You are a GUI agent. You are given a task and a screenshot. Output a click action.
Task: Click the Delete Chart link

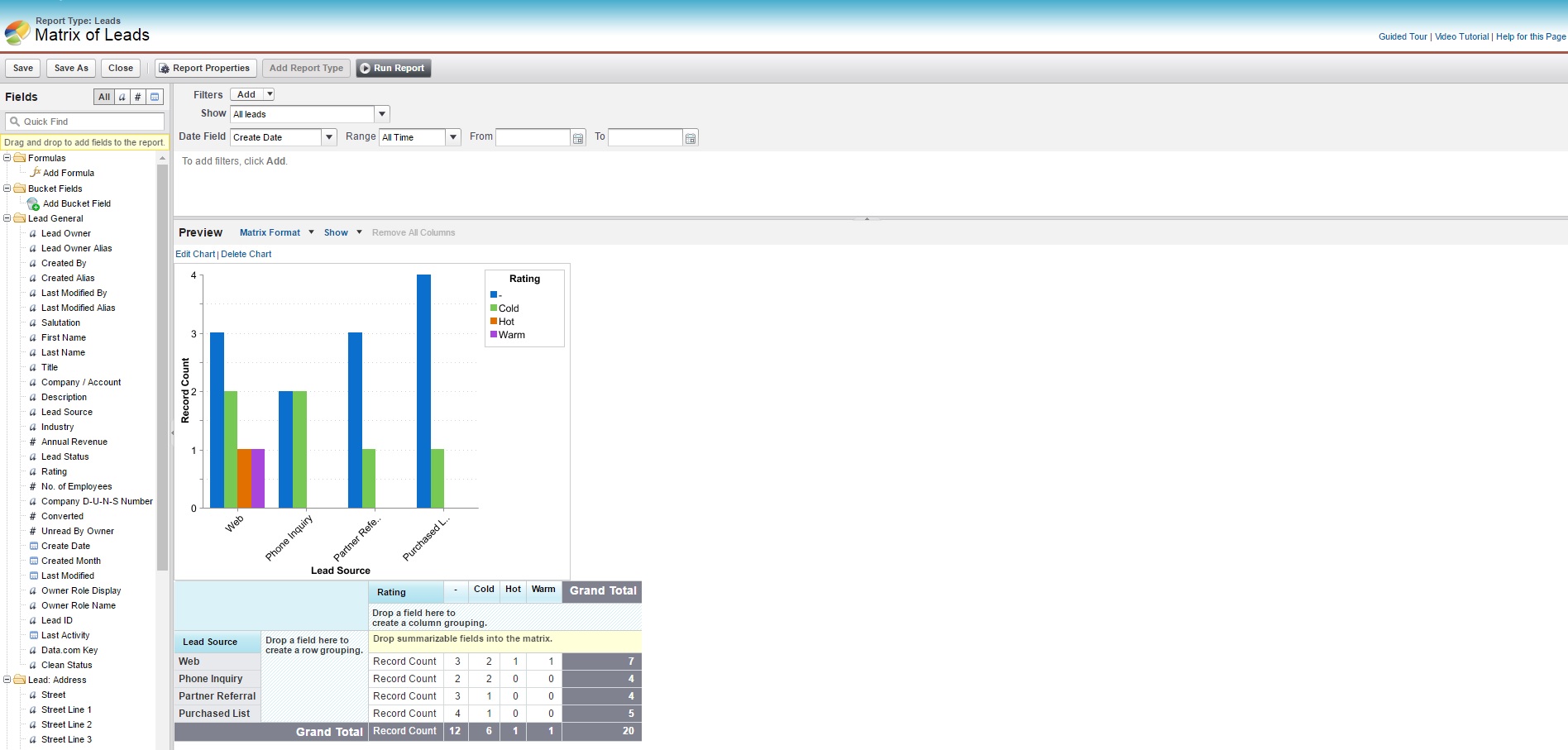(246, 254)
